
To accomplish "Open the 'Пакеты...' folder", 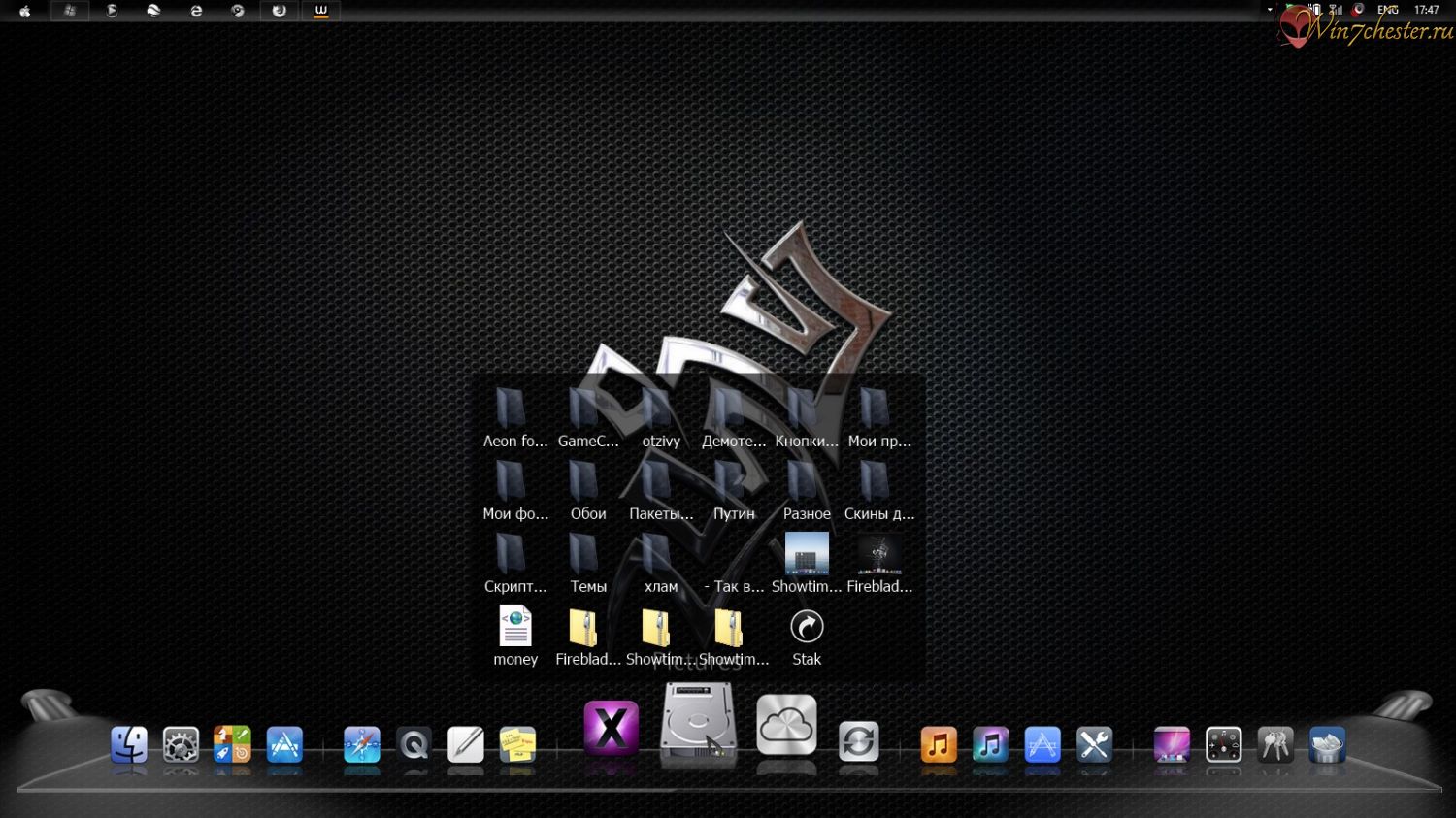I will 661,492.
